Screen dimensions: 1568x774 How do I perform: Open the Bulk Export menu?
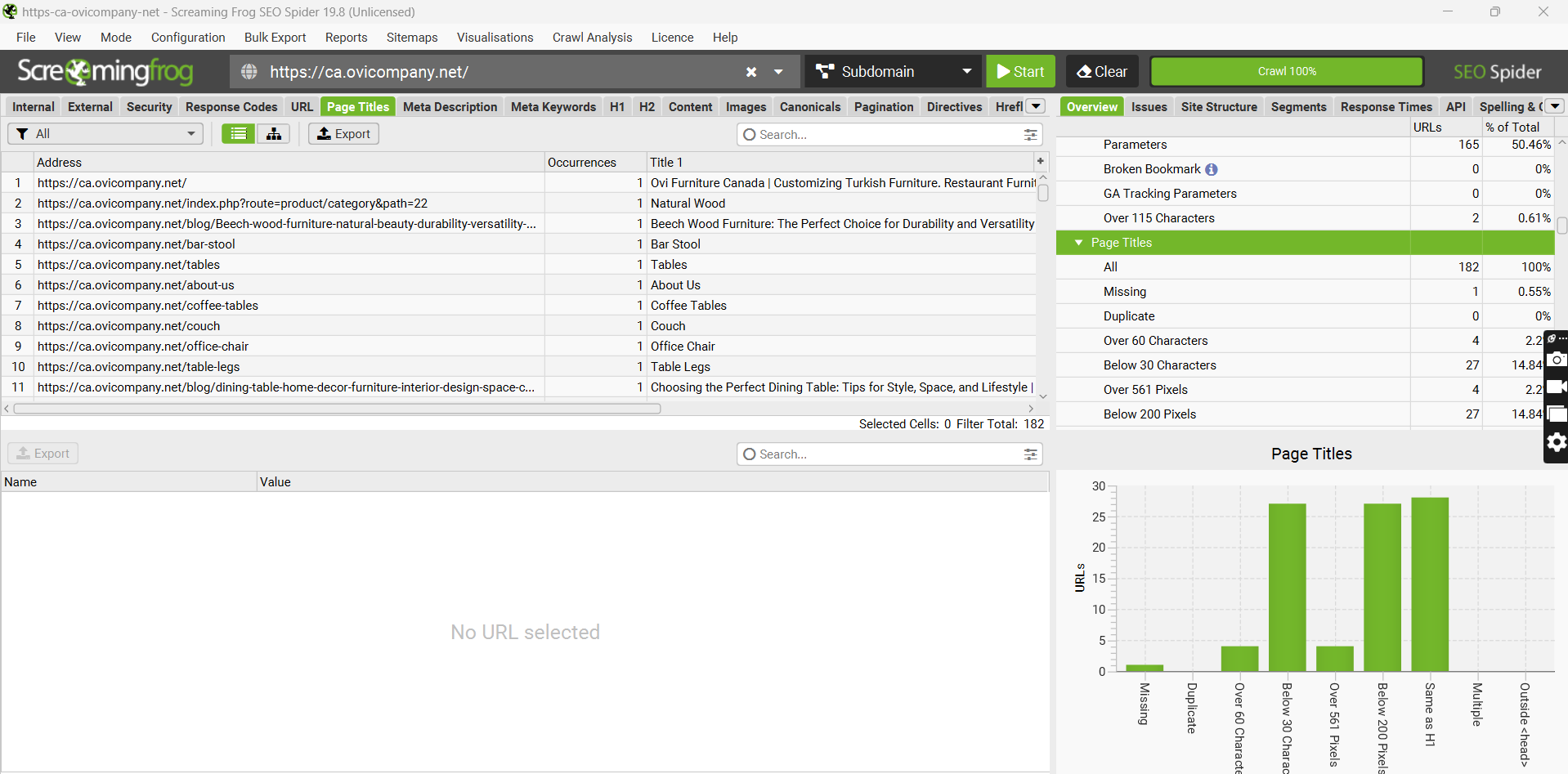275,38
